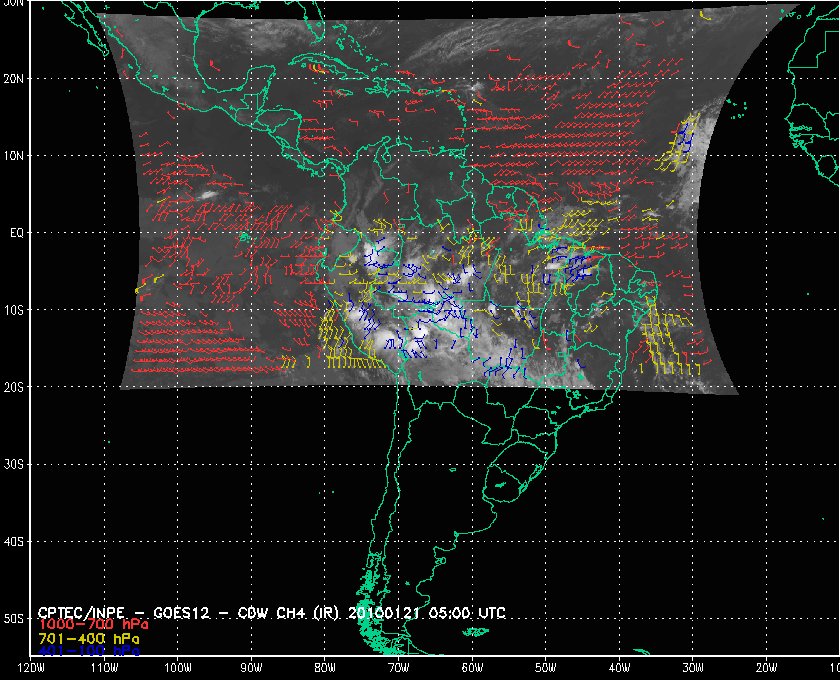The image size is (840, 680).
Task: Click the 10S latitude axis label
Action: [x=13, y=310]
